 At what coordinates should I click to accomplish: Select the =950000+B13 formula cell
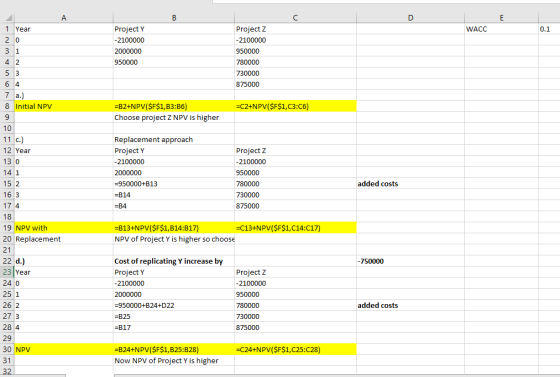(x=174, y=184)
